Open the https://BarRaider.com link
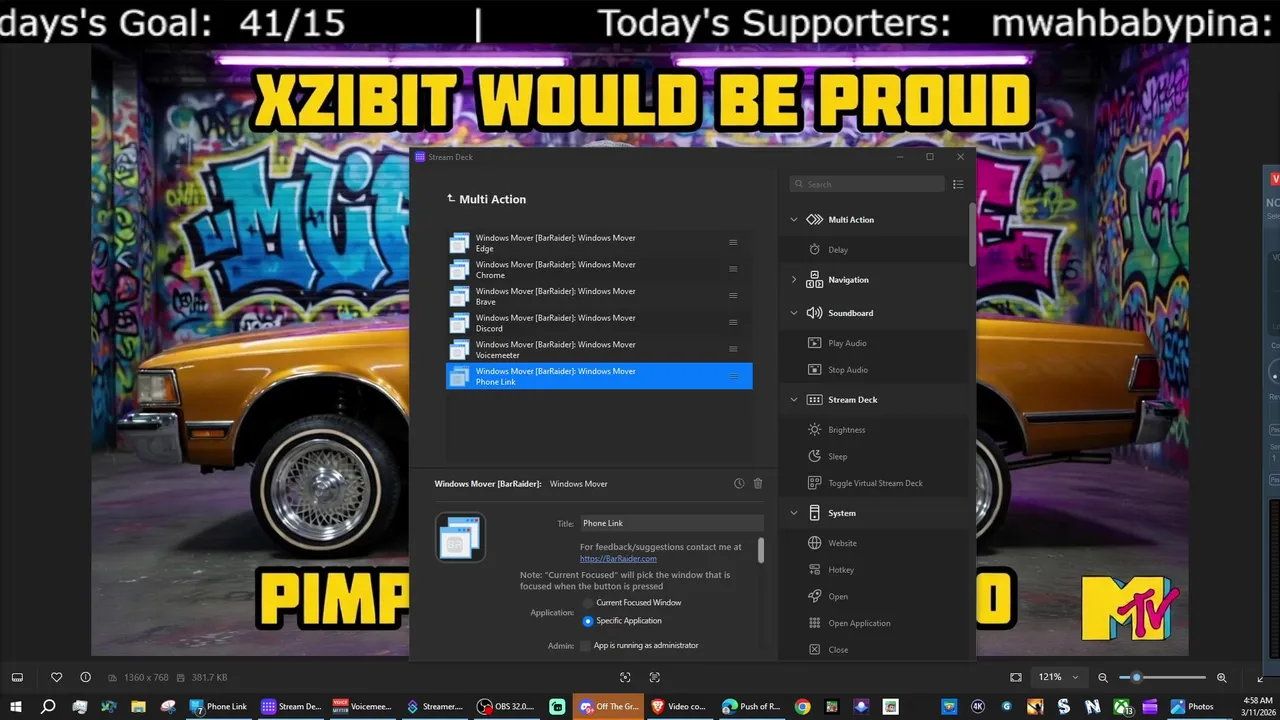This screenshot has height=720, width=1280. point(618,558)
